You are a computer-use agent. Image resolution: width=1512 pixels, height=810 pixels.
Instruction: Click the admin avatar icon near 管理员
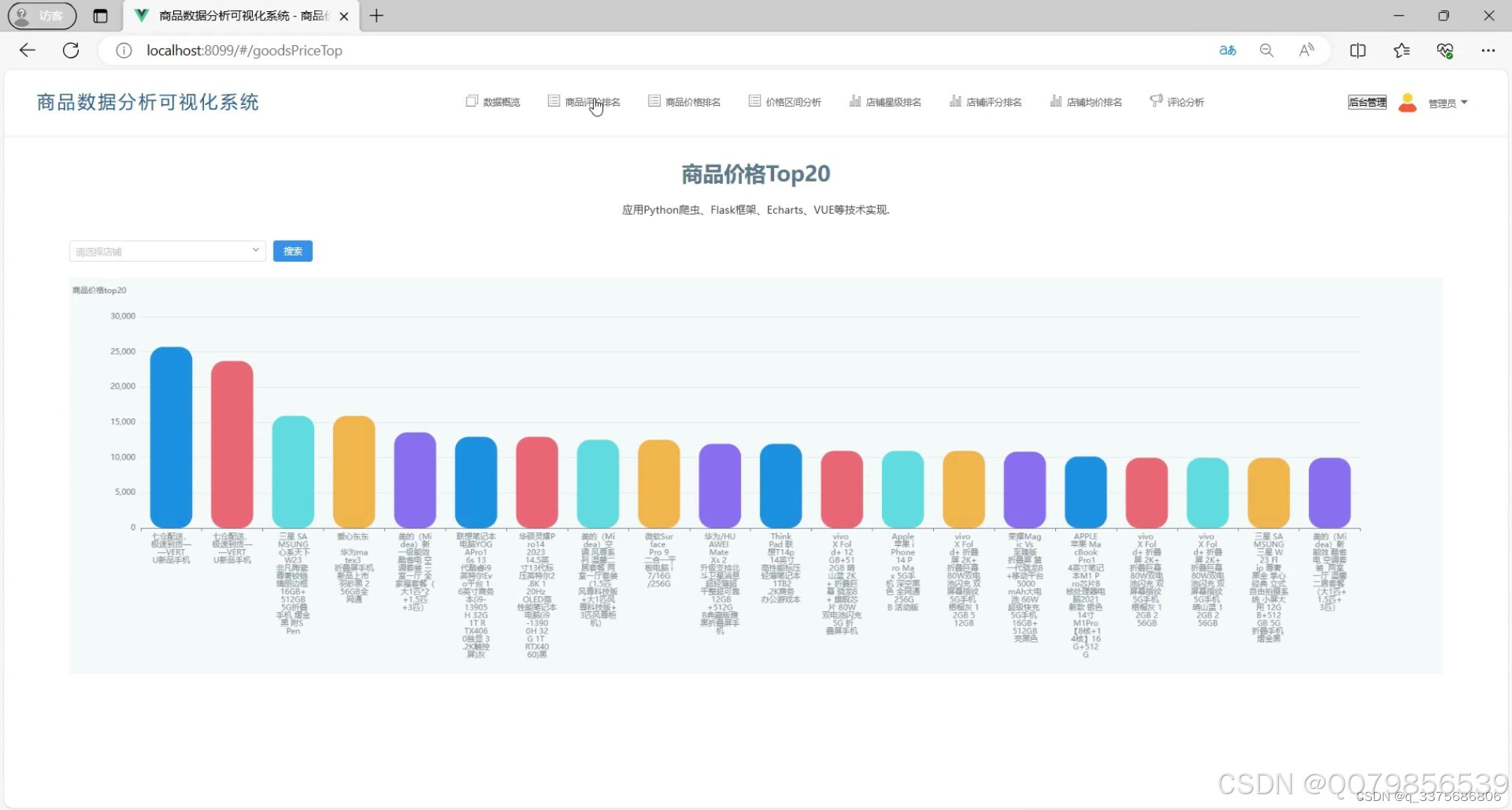pyautogui.click(x=1407, y=102)
